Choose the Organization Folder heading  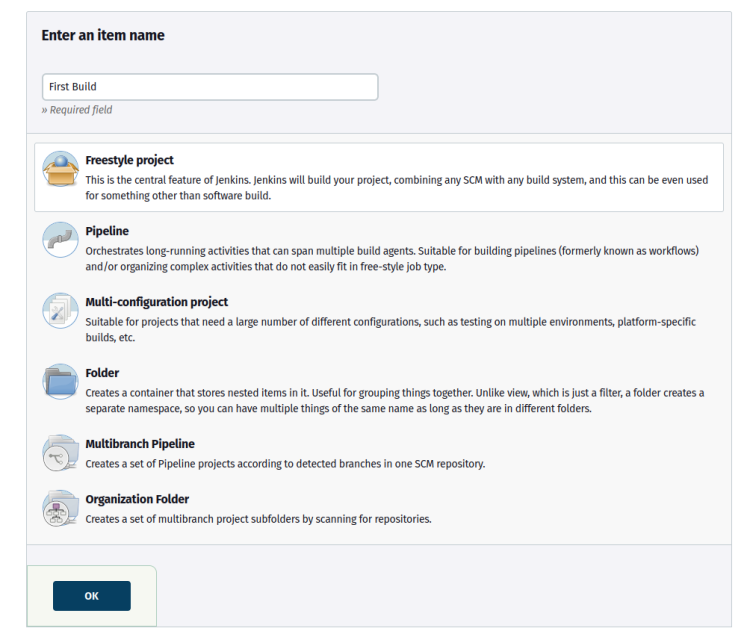pyautogui.click(x=137, y=499)
